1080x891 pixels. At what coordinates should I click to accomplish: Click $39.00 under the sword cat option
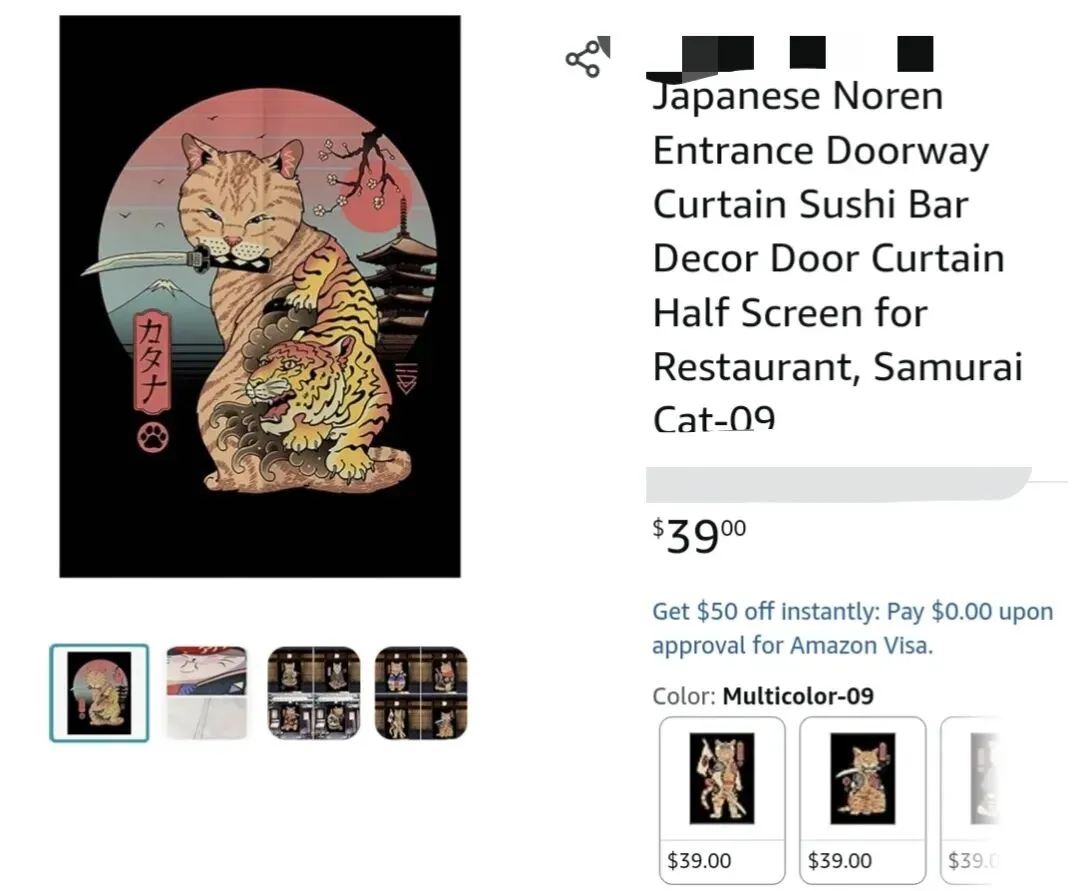(x=839, y=860)
